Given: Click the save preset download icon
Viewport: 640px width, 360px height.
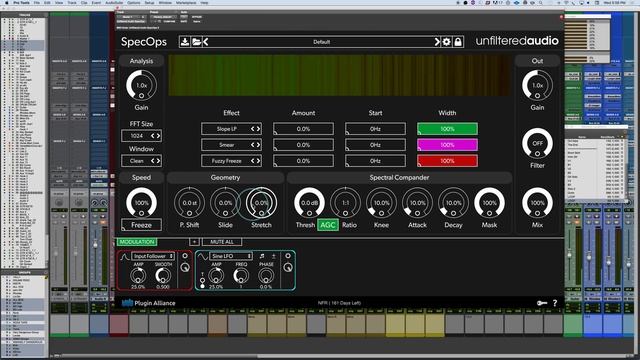Looking at the screenshot, I should pyautogui.click(x=184, y=42).
